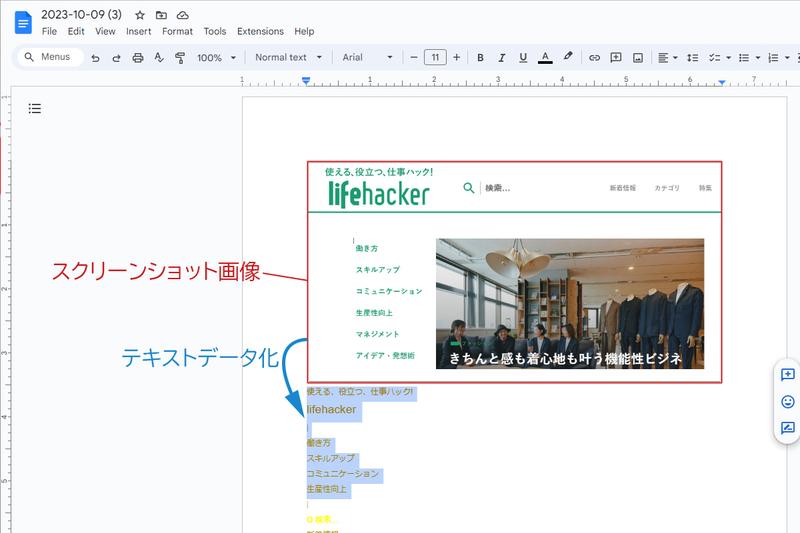Open the Arial font dropdown
Viewport: 800px width, 533px height.
click(367, 58)
